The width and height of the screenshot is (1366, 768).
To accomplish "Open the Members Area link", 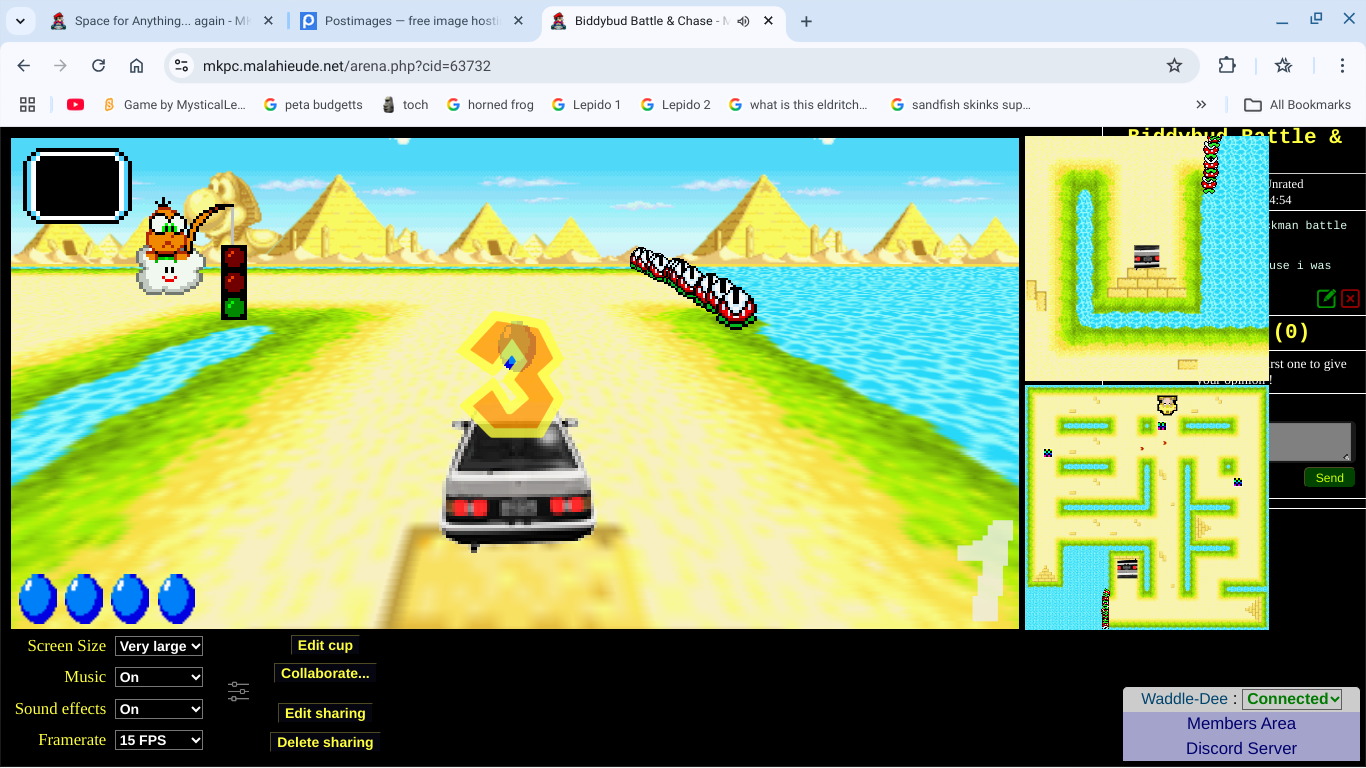I will pyautogui.click(x=1241, y=723).
